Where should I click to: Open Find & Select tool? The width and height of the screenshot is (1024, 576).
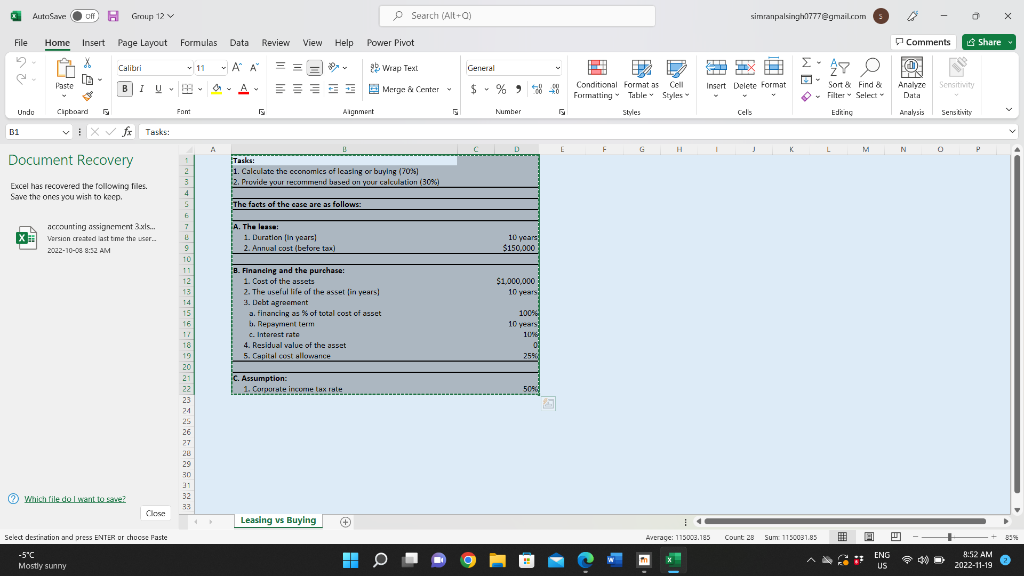coord(871,79)
